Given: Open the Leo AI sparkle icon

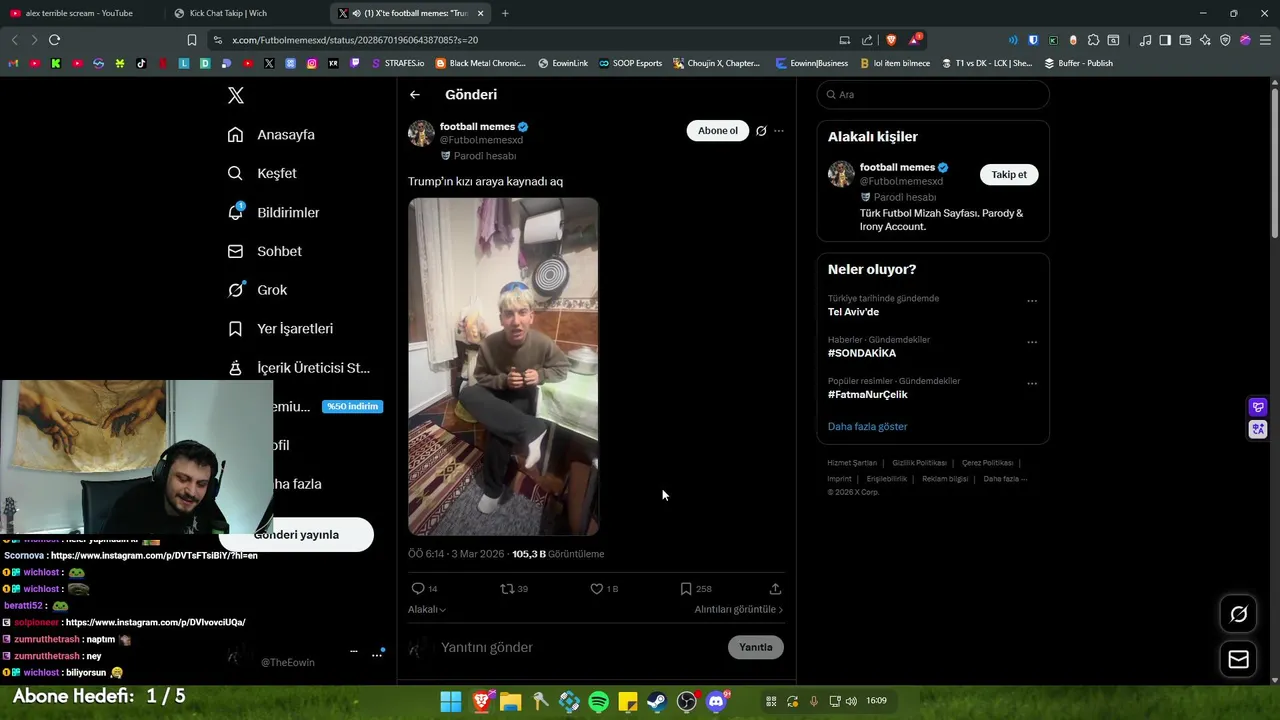Looking at the screenshot, I should 1205,40.
